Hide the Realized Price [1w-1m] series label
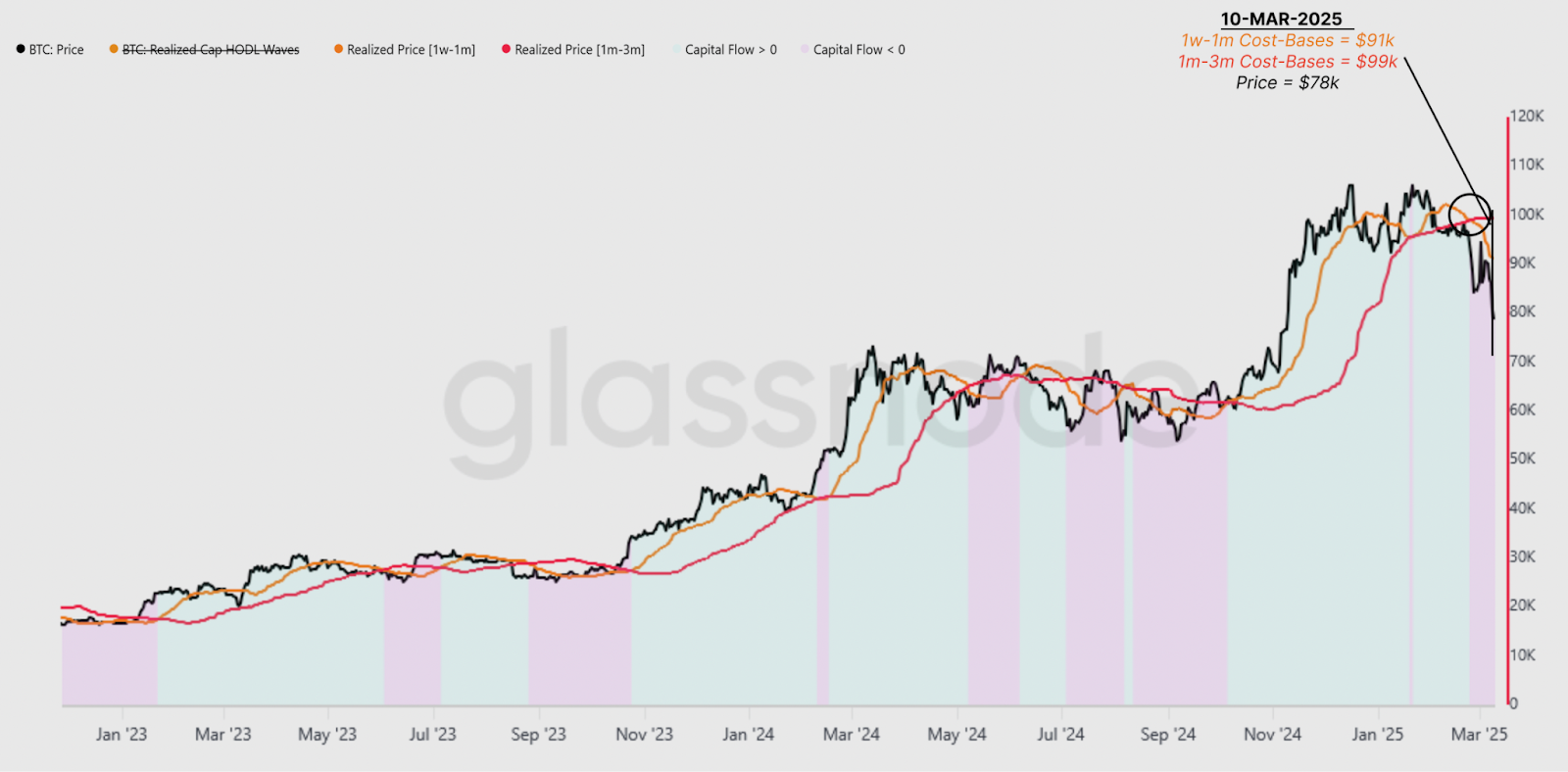This screenshot has width=1568, height=772. point(411,50)
